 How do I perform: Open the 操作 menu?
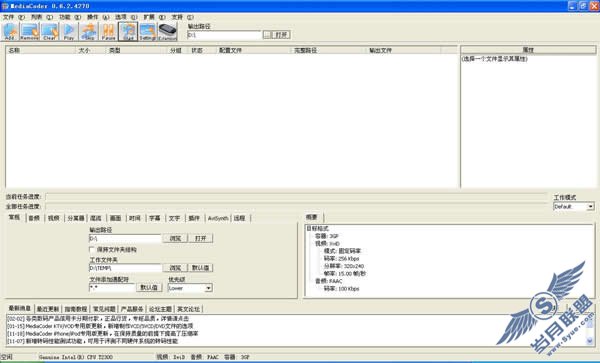98,17
